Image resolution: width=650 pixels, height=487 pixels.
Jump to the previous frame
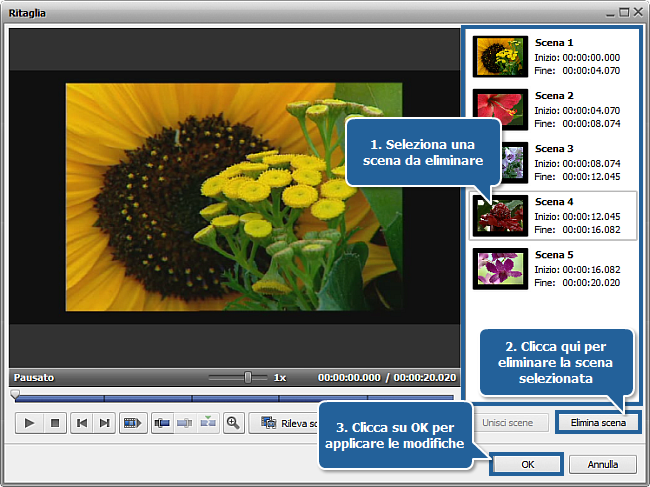[82, 423]
